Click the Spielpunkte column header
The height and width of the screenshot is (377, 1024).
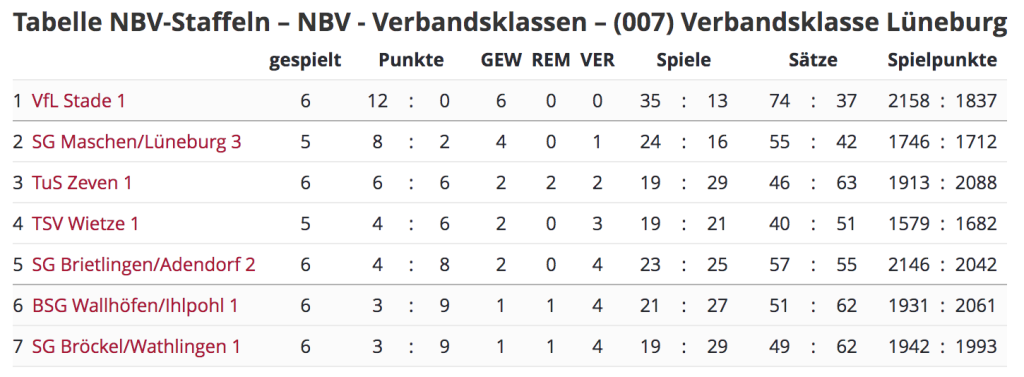click(942, 61)
